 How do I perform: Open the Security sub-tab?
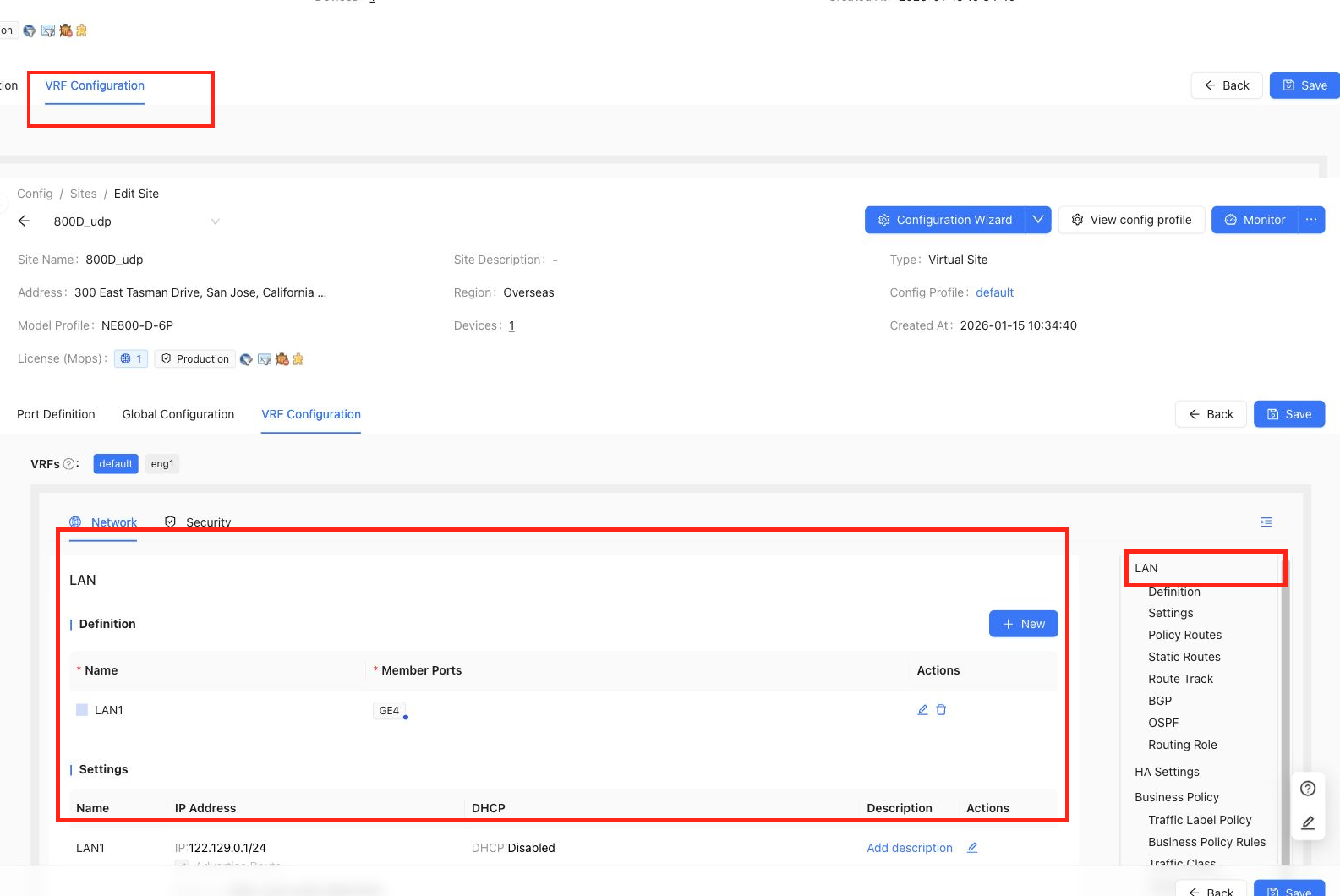pos(198,522)
